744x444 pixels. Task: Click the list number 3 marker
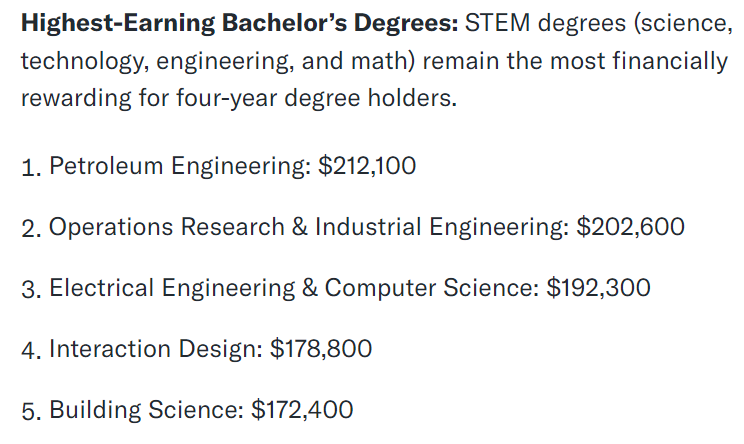pos(31,289)
